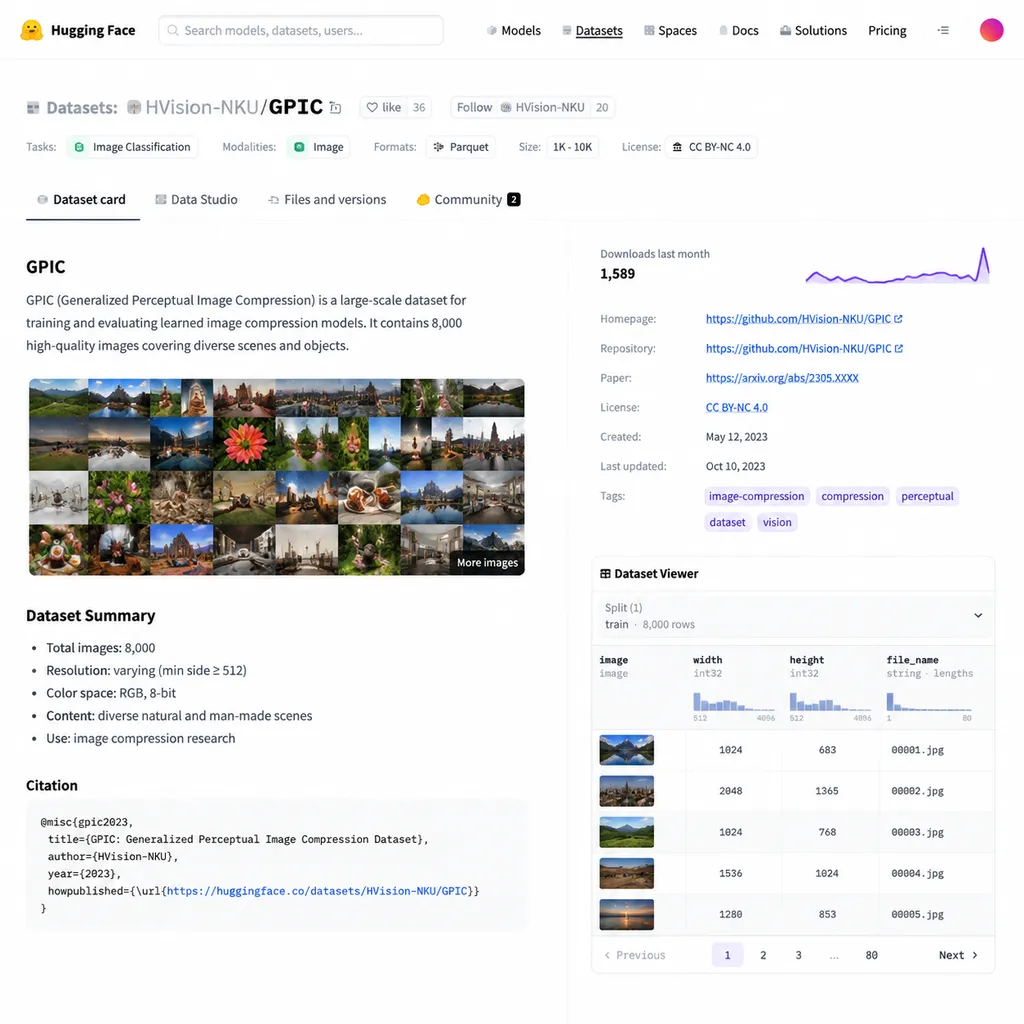Open the hamburger menu icon in navbar
The height and width of the screenshot is (1024, 1024).
[943, 30]
